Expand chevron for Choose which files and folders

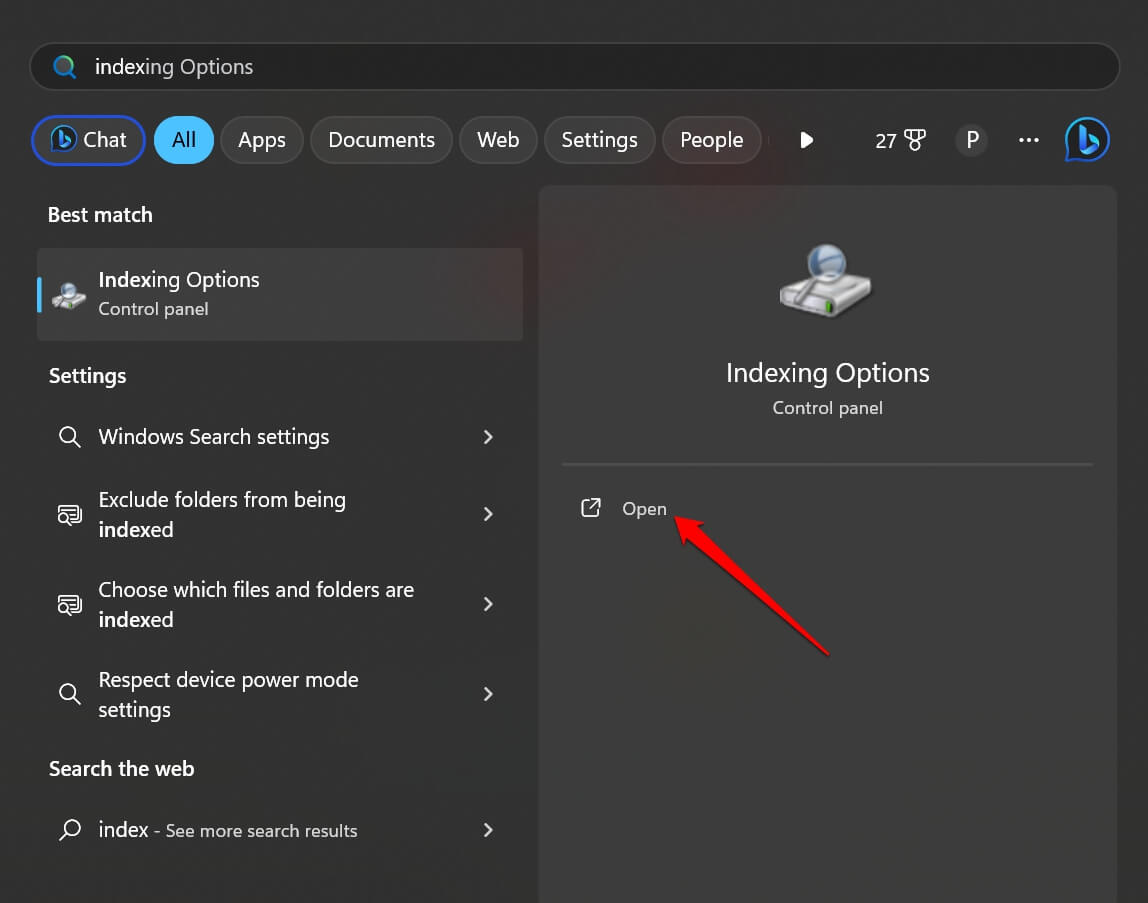488,604
